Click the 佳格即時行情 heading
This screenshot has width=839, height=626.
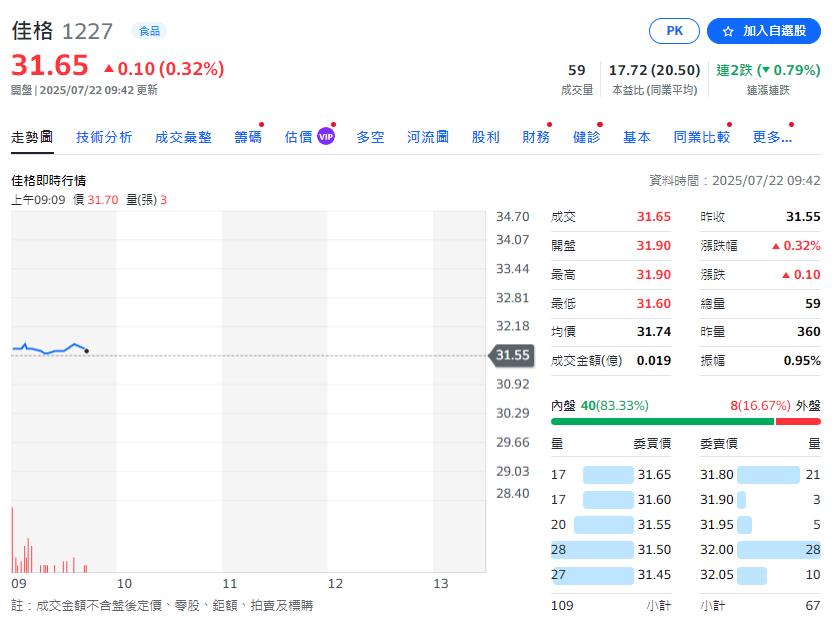click(49, 181)
